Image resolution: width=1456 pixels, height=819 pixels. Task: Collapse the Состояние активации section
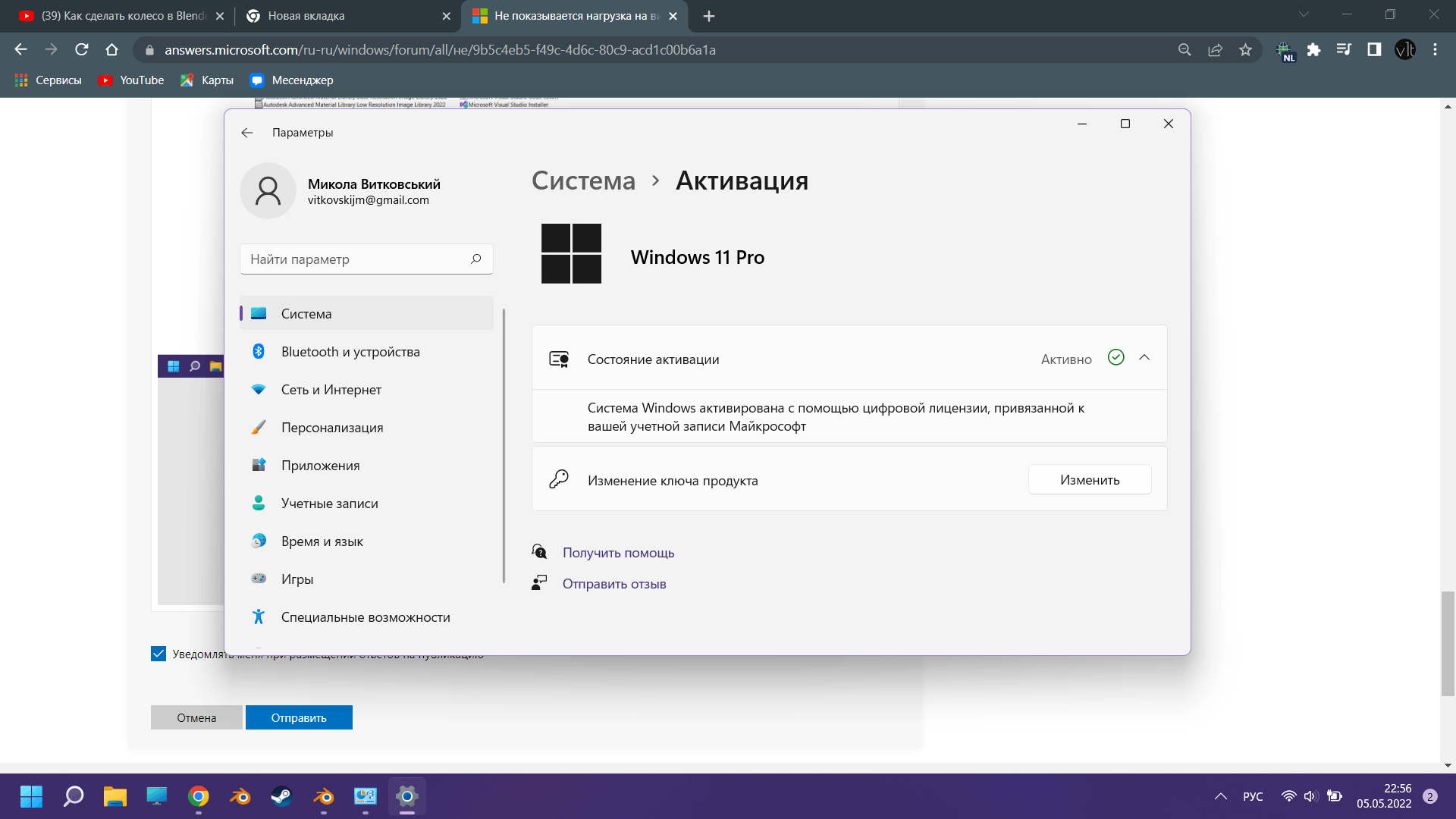click(x=1144, y=358)
